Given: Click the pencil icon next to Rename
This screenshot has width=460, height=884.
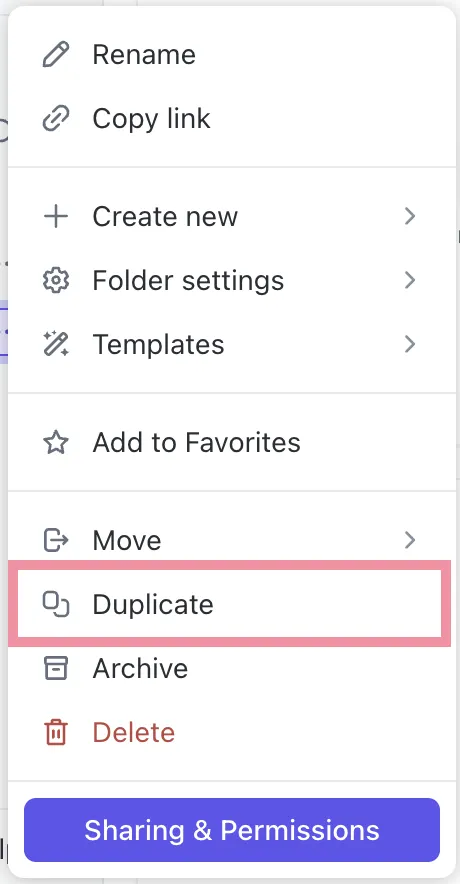Looking at the screenshot, I should point(56,55).
